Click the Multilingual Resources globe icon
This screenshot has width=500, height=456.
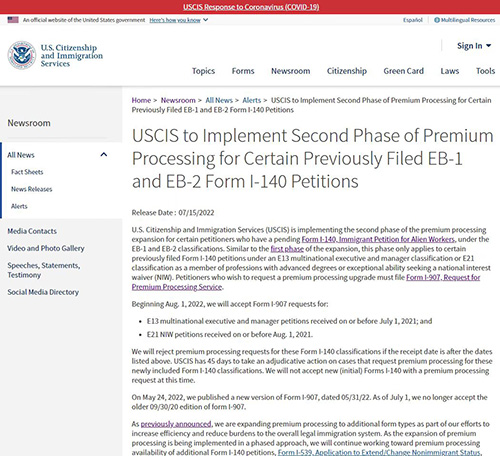tap(437, 20)
